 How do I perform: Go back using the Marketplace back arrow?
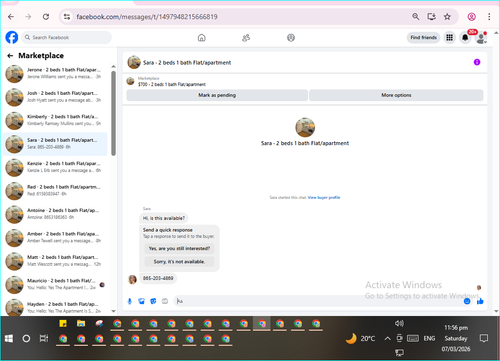(x=10, y=56)
